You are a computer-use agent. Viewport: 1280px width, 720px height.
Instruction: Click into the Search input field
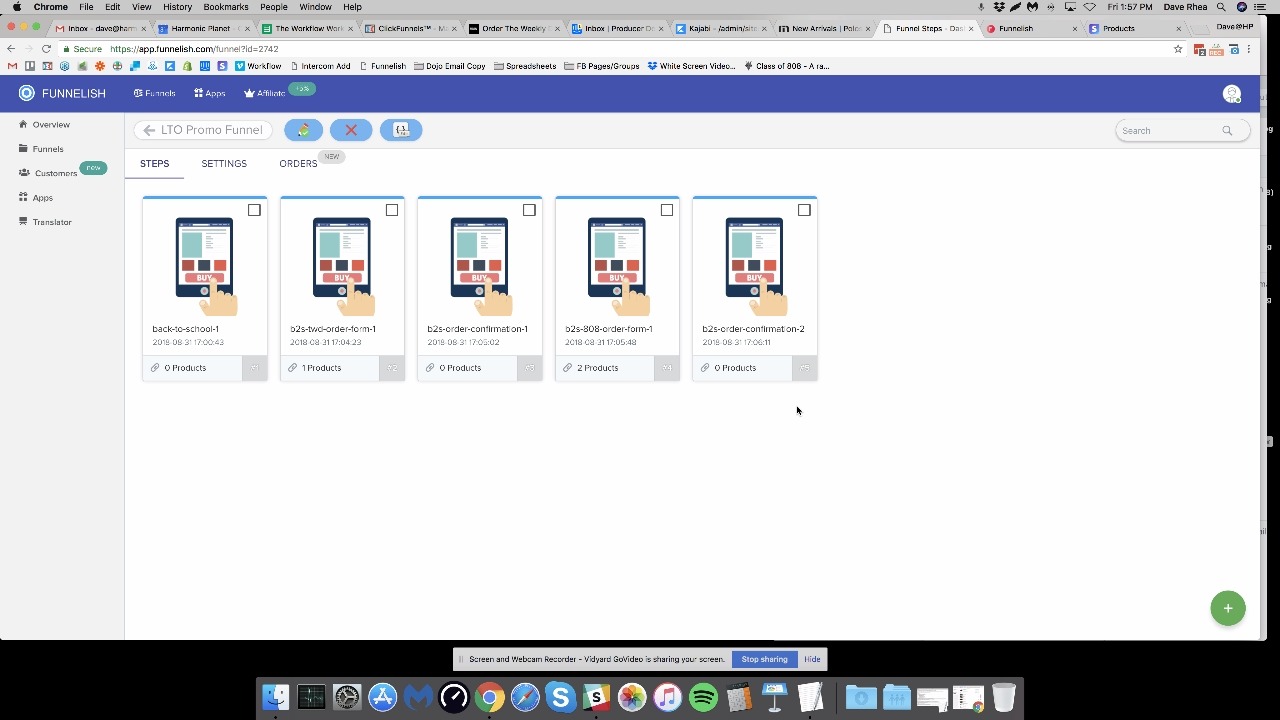pyautogui.click(x=1168, y=131)
